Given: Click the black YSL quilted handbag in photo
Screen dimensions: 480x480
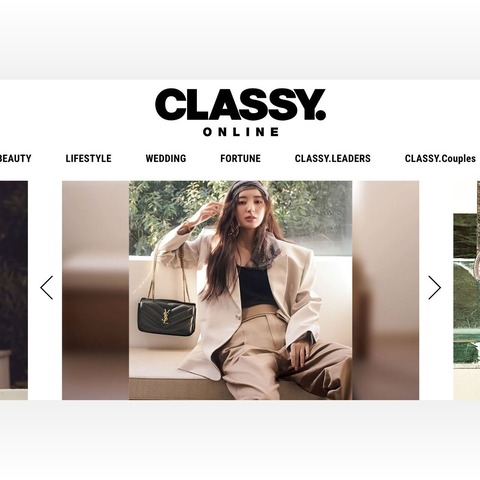Looking at the screenshot, I should tap(167, 317).
